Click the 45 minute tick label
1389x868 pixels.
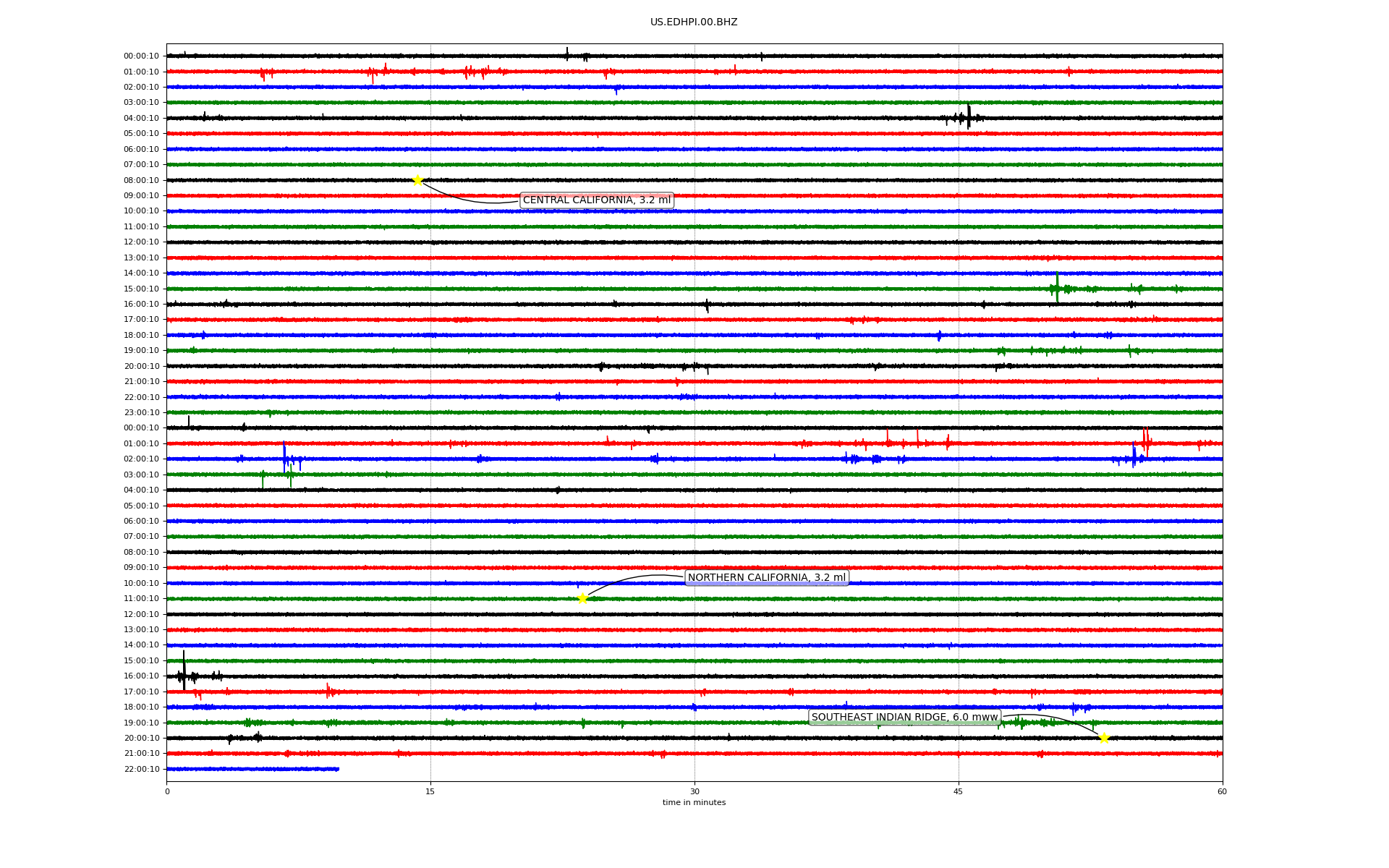[959, 791]
